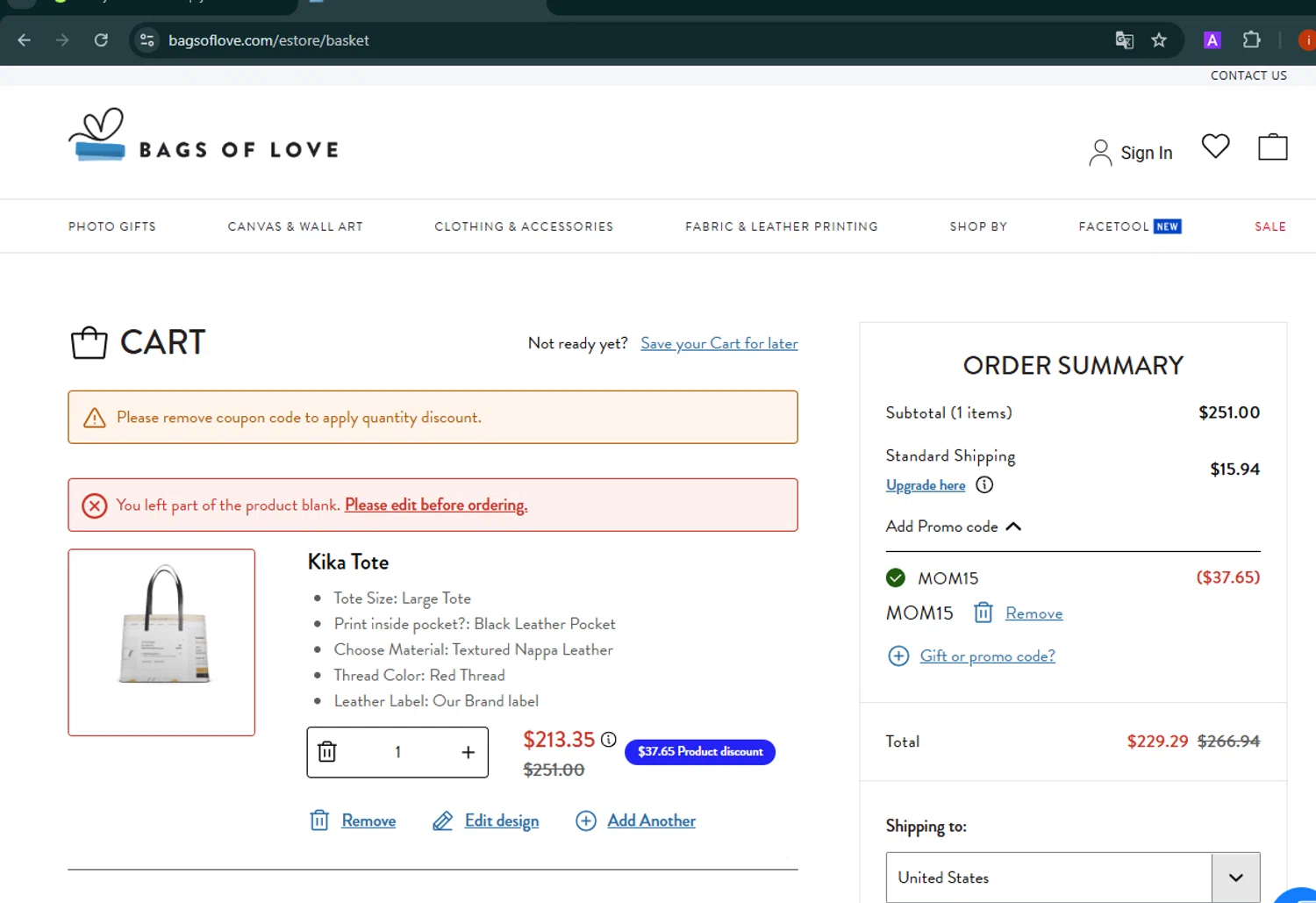The image size is (1316, 903).
Task: Open the wishlist heart icon
Action: (1215, 146)
